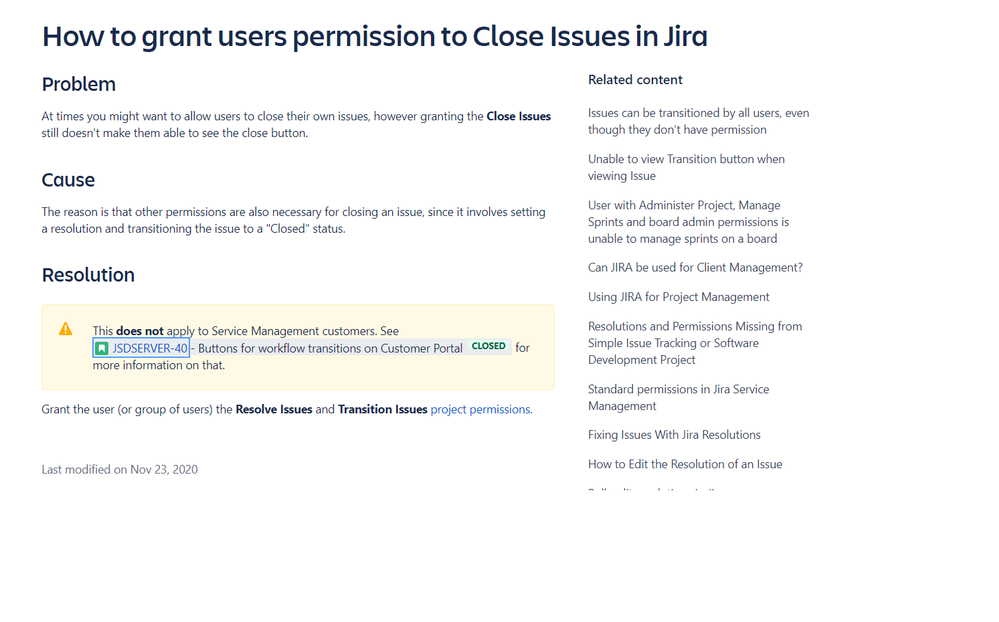Click the 'Resolution' heading
The height and width of the screenshot is (622, 999).
pyautogui.click(x=89, y=275)
